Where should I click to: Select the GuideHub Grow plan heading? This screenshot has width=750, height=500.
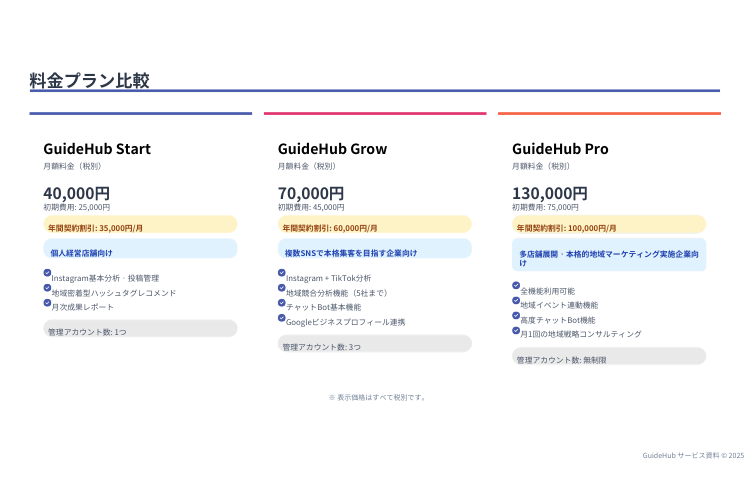[332, 149]
